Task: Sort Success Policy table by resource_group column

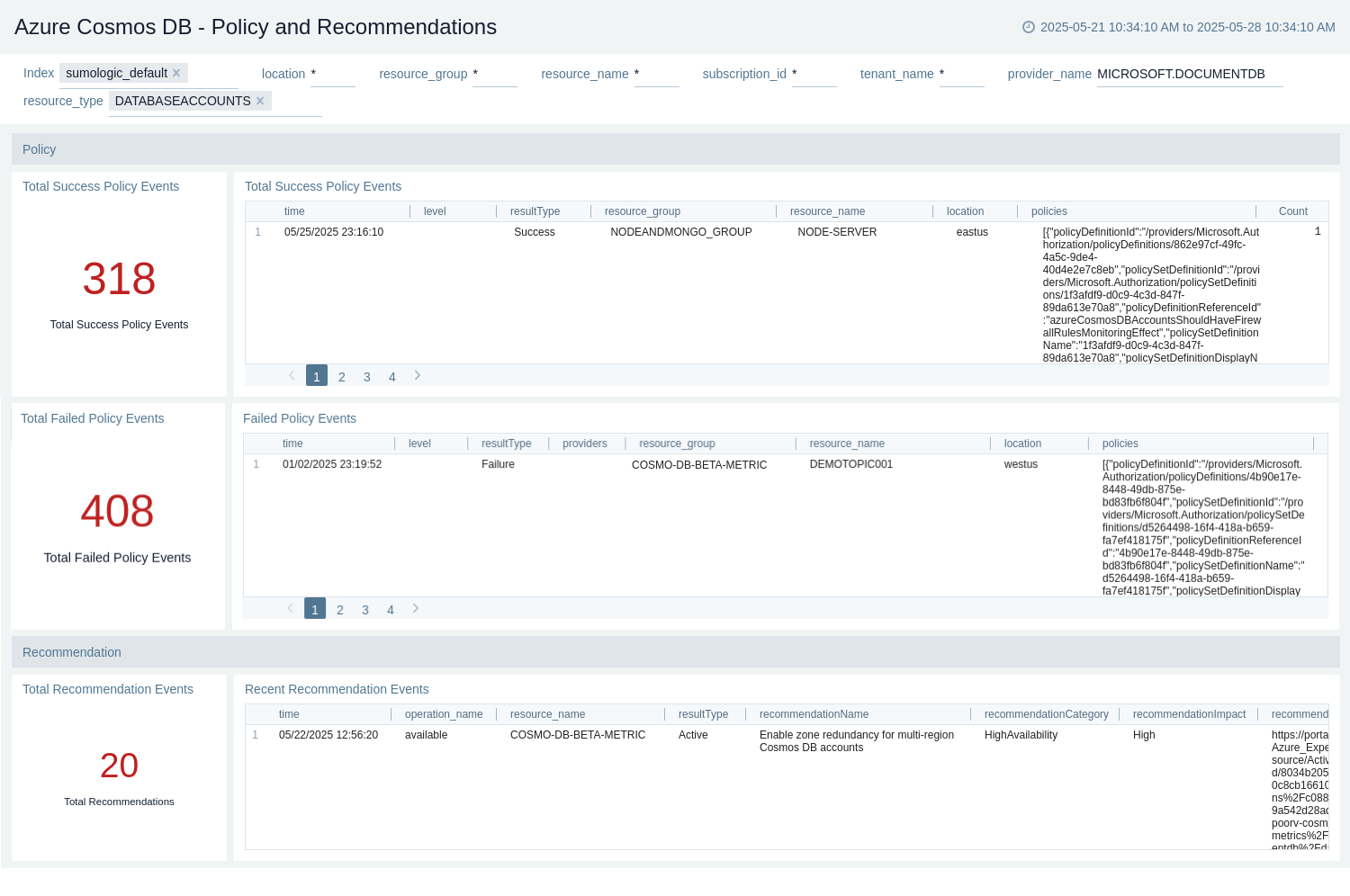Action: pyautogui.click(x=643, y=211)
